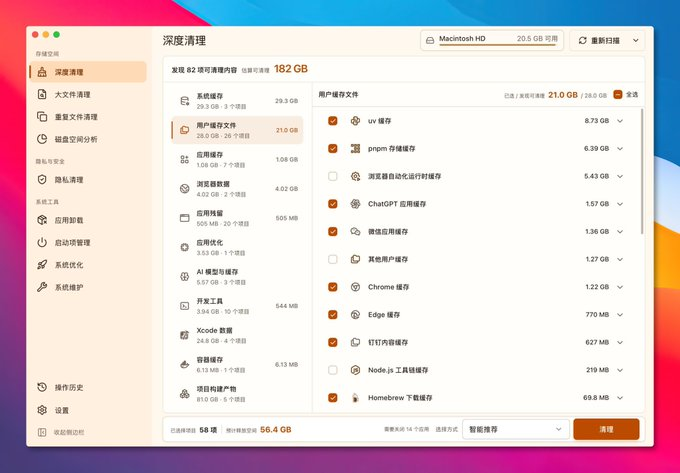This screenshot has width=680, height=473.
Task: Click the 操作历史 clock icon
Action: coord(42,388)
